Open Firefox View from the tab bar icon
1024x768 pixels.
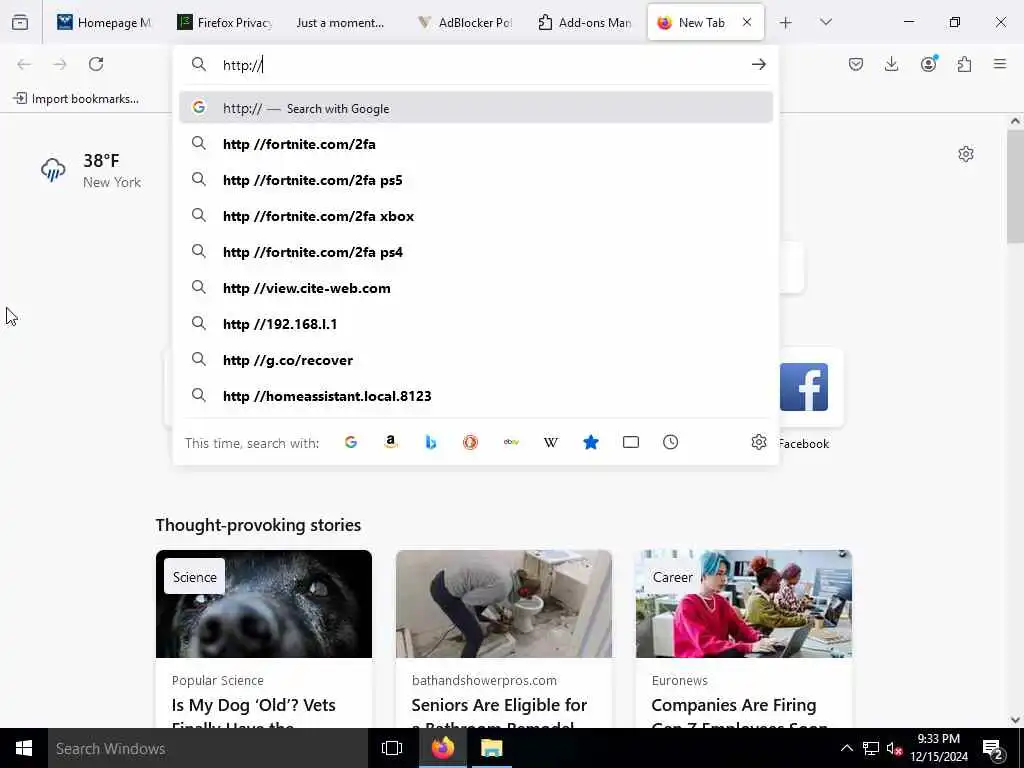tap(20, 22)
